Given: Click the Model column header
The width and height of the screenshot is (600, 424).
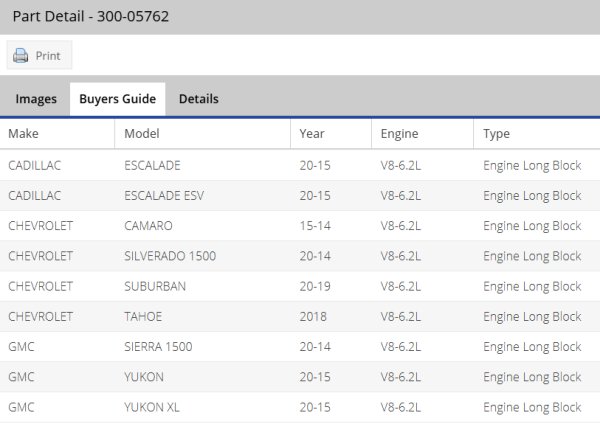Looking at the screenshot, I should [x=142, y=134].
